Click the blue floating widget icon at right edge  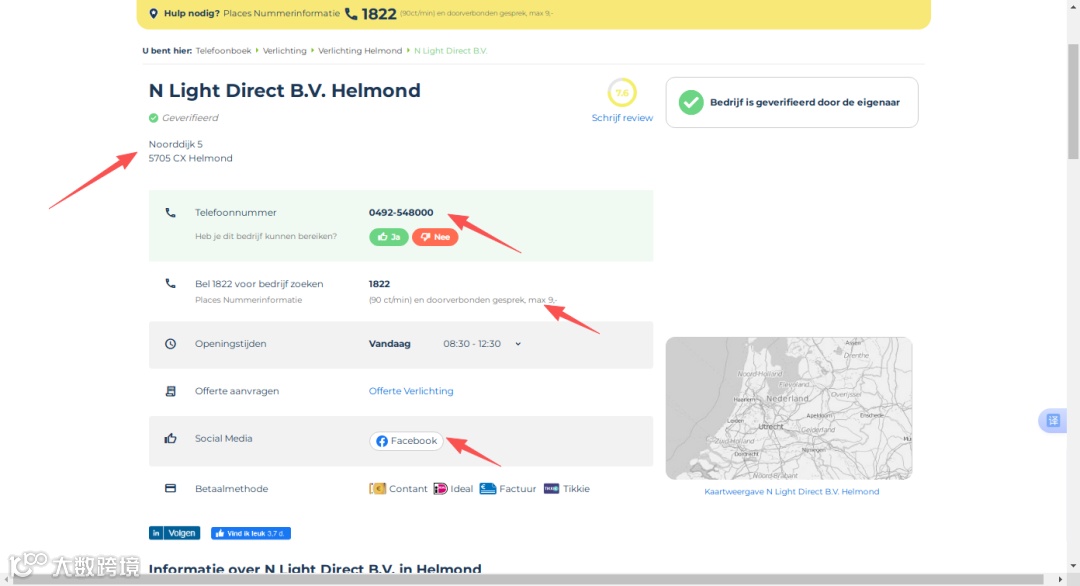pyautogui.click(x=1052, y=421)
